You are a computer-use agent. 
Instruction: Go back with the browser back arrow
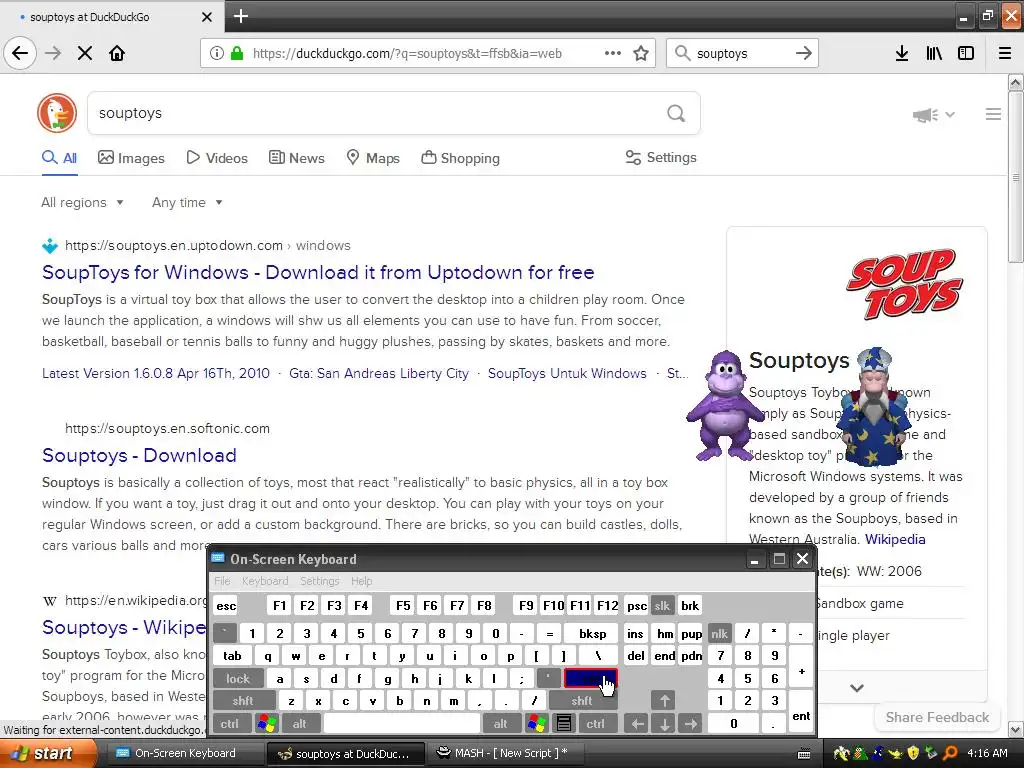point(20,53)
